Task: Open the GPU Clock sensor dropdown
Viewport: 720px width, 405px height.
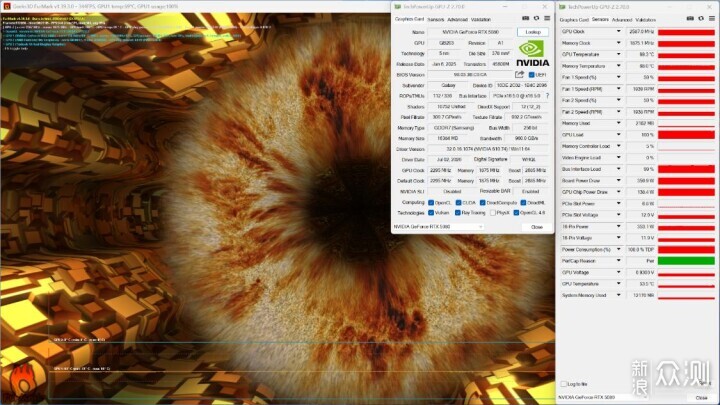Action: [619, 31]
